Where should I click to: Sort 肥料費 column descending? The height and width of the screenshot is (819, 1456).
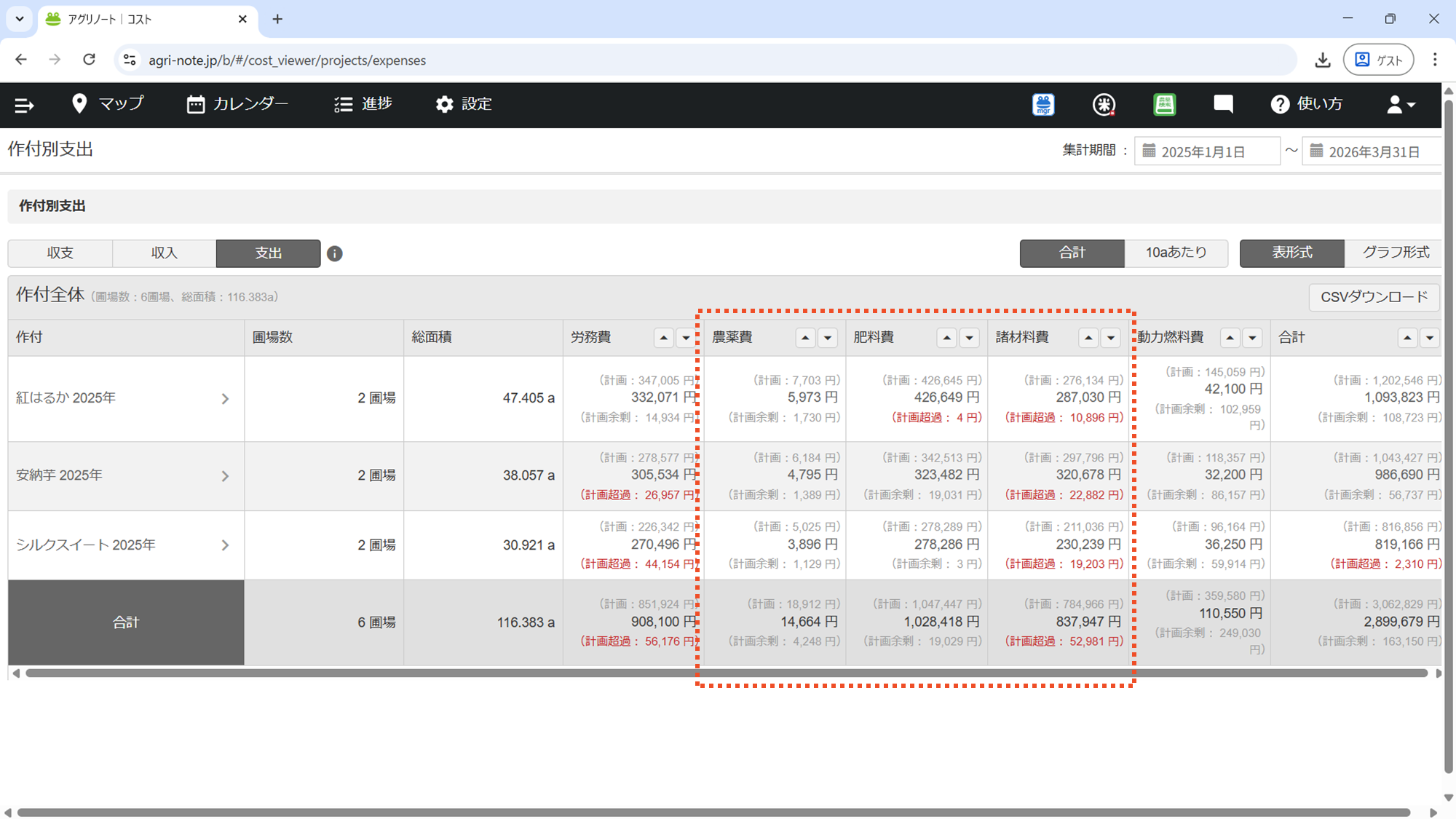point(969,338)
